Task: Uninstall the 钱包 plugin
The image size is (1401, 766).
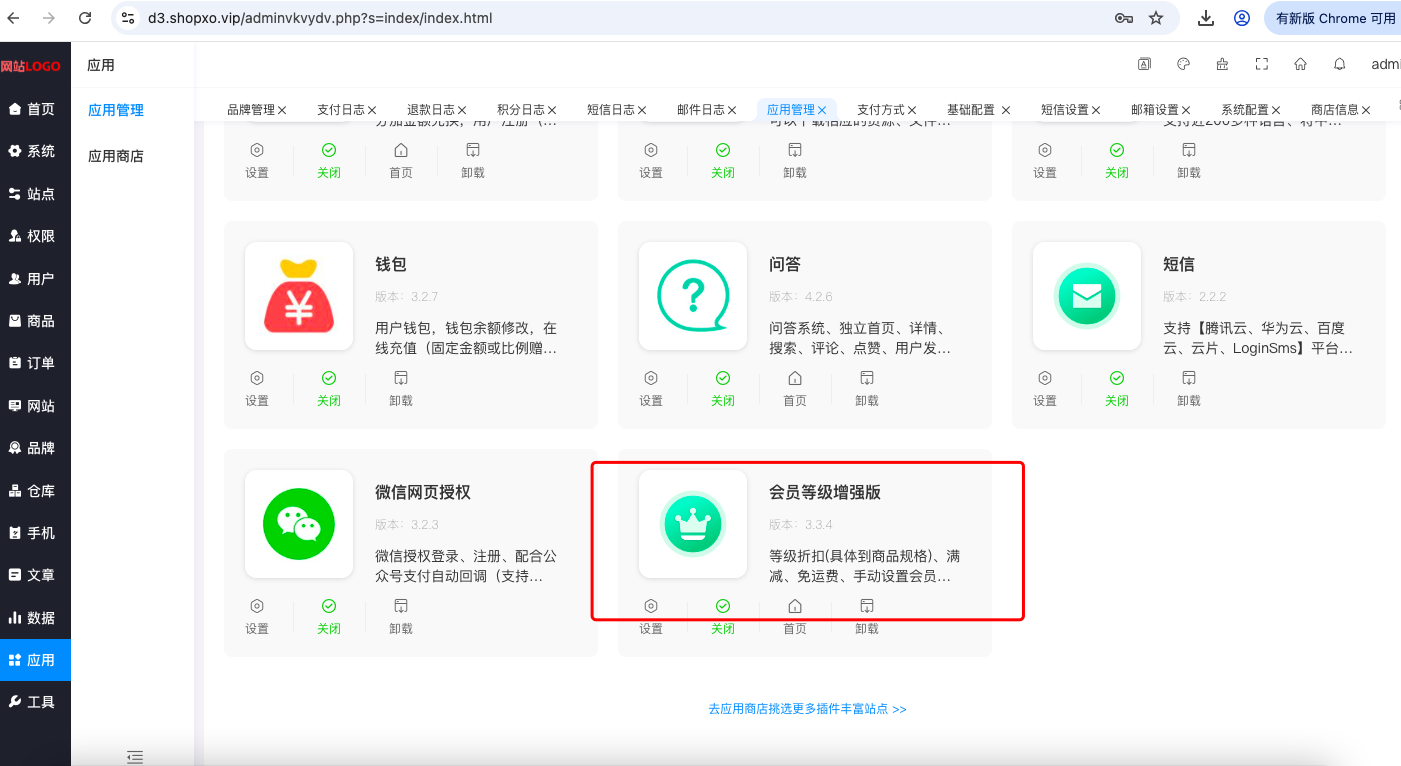Action: pos(401,388)
